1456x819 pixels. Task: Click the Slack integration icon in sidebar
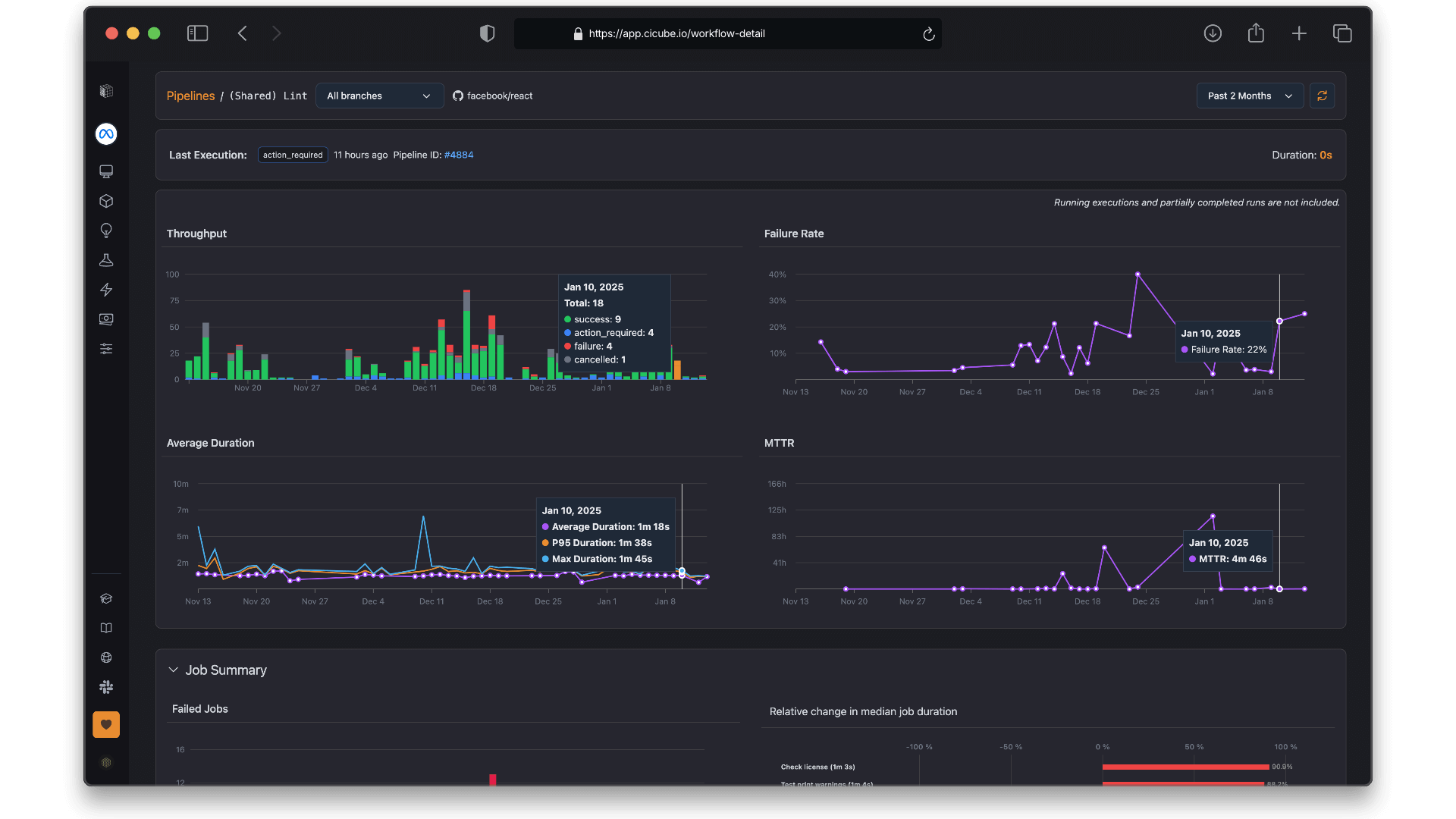pos(106,687)
